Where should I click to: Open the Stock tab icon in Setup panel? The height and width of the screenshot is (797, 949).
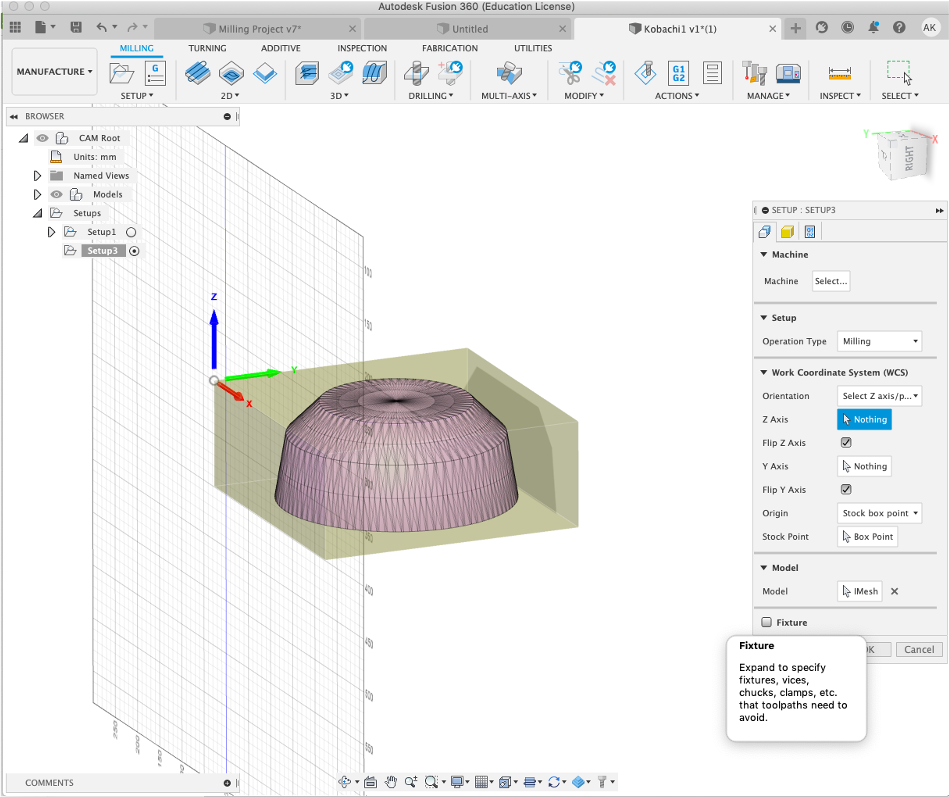787,232
